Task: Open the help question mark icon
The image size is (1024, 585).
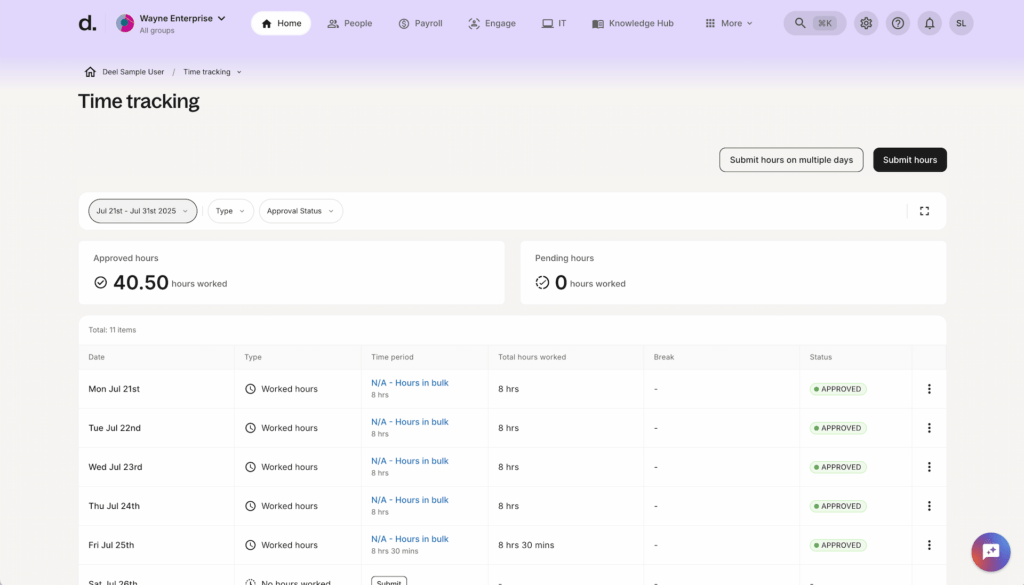Action: click(x=898, y=23)
